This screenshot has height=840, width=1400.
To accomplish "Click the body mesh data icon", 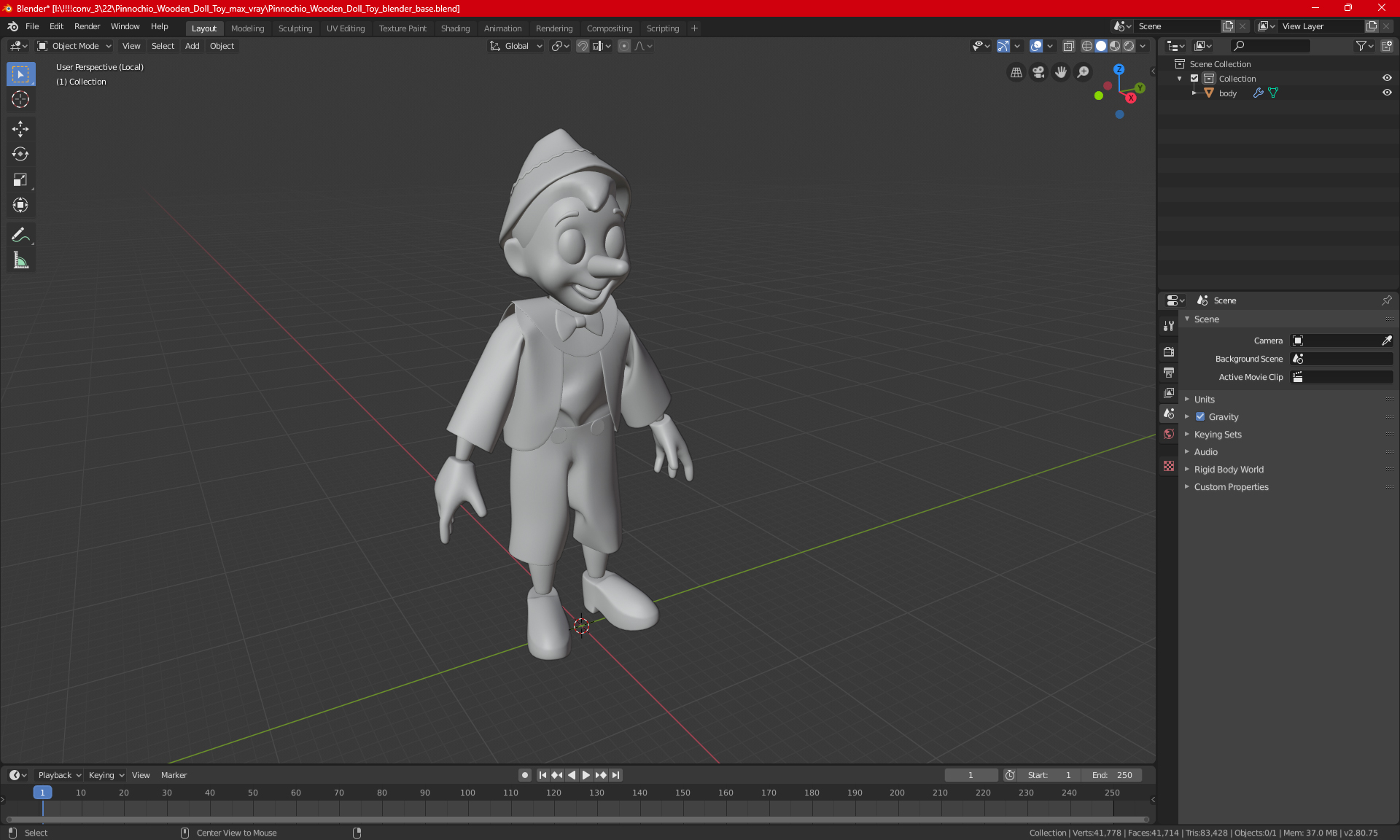I will [x=1273, y=93].
